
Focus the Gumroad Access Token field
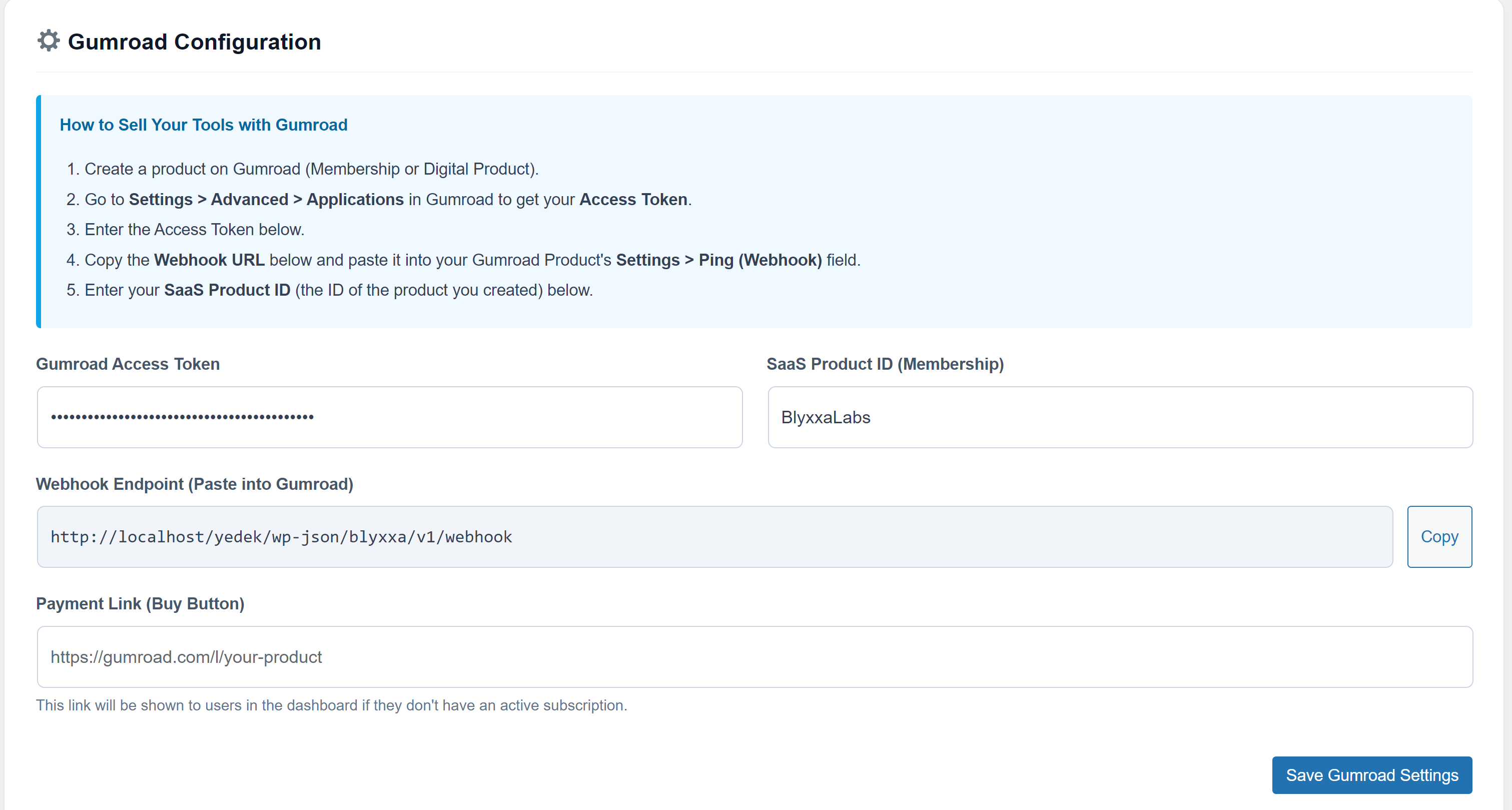click(x=389, y=417)
